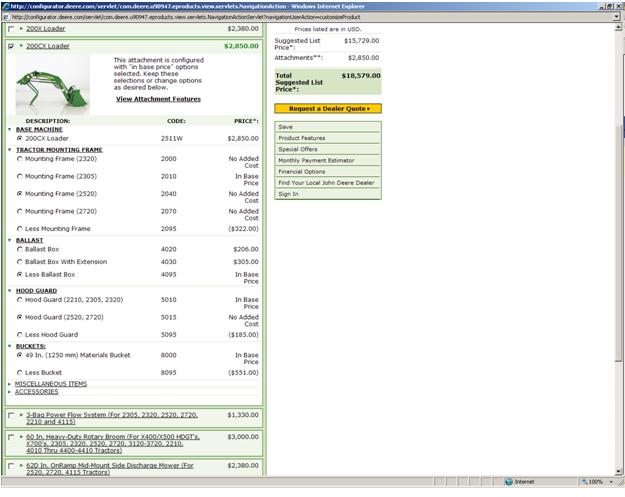Viewport: 625px width, 497px height.
Task: Expand the MISCELLANEOUS ITEMS section
Action: (x=10, y=385)
